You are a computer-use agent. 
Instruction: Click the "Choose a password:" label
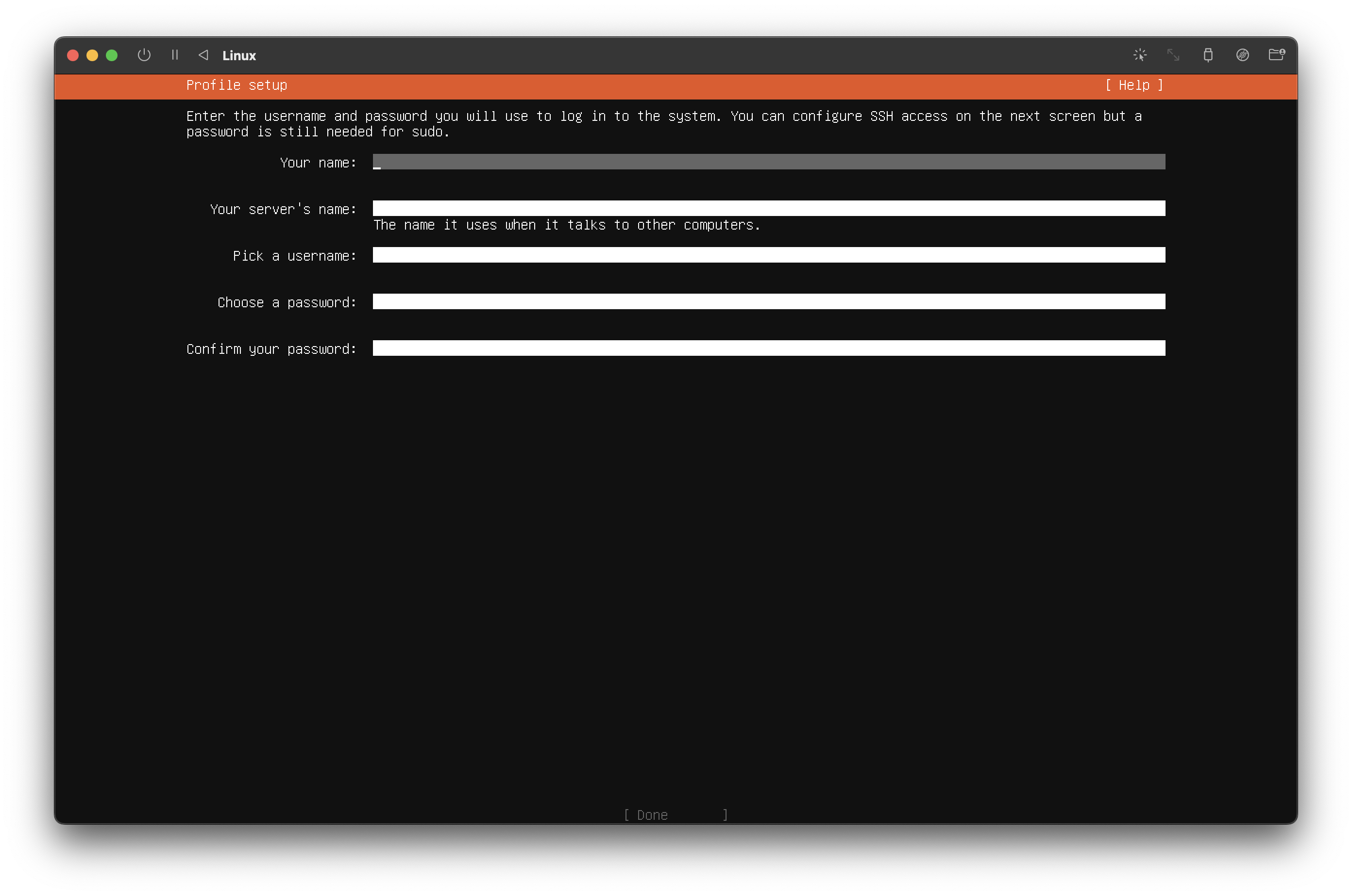[x=287, y=303]
